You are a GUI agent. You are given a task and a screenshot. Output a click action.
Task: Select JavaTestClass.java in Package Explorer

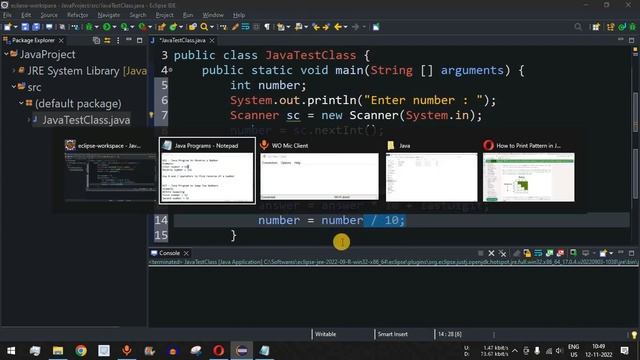86,120
